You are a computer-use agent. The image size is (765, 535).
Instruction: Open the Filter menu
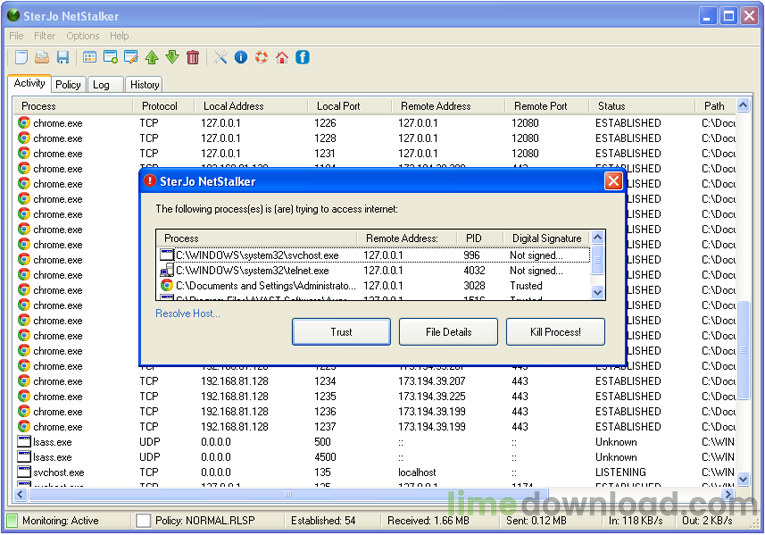pos(44,36)
